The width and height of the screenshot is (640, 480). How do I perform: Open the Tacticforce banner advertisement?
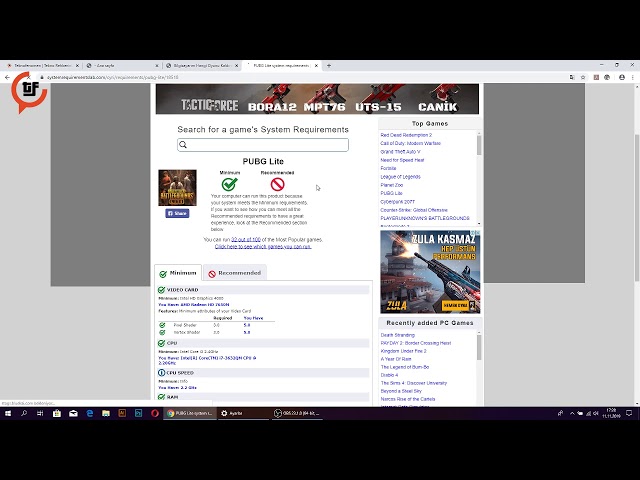(317, 99)
